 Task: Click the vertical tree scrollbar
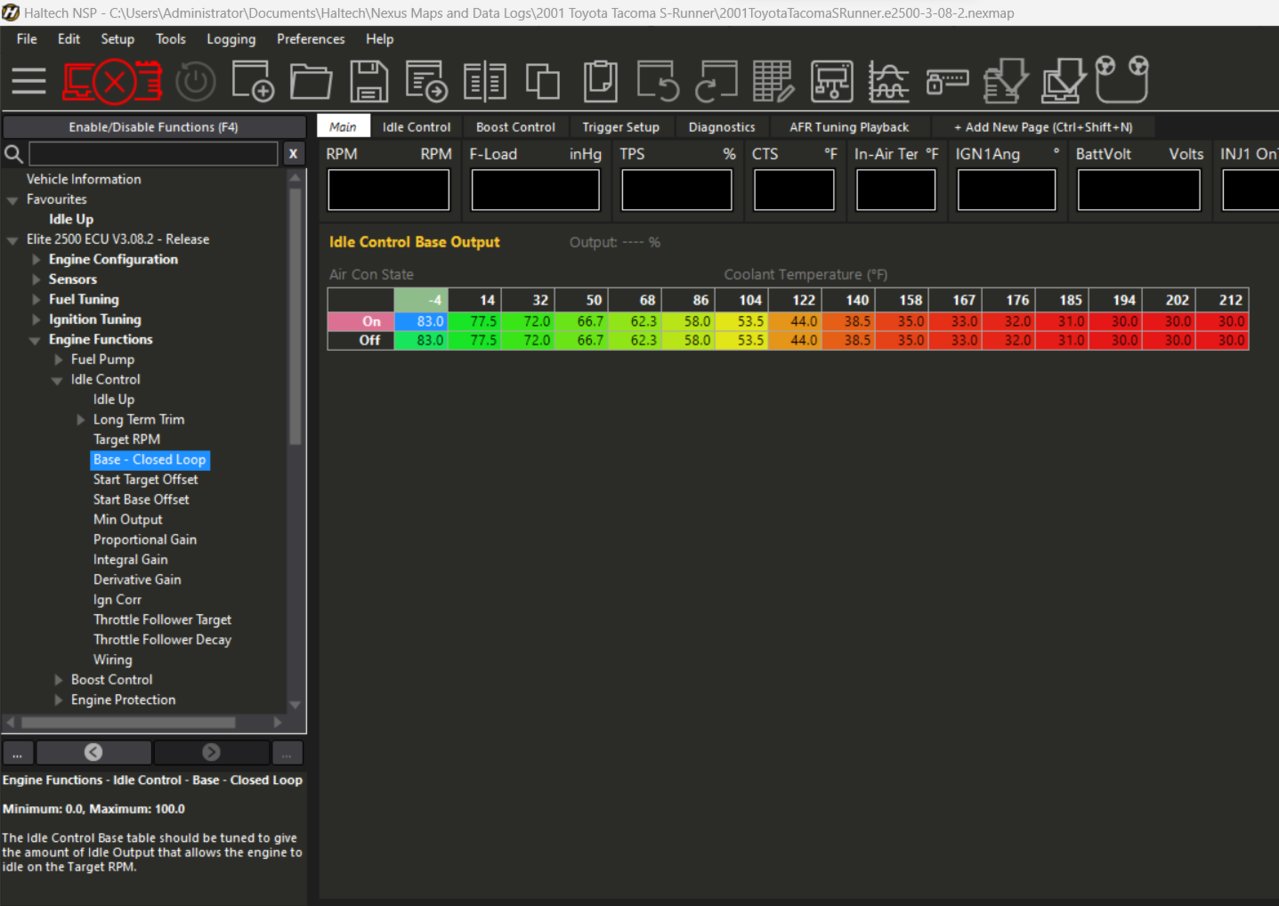tap(295, 315)
